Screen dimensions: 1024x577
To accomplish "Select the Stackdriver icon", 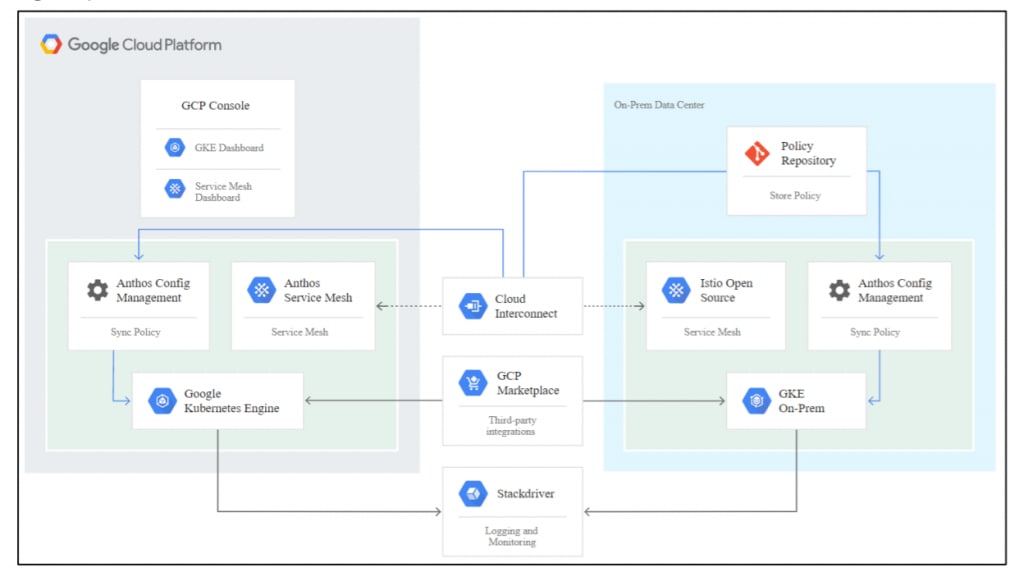I will [x=473, y=493].
